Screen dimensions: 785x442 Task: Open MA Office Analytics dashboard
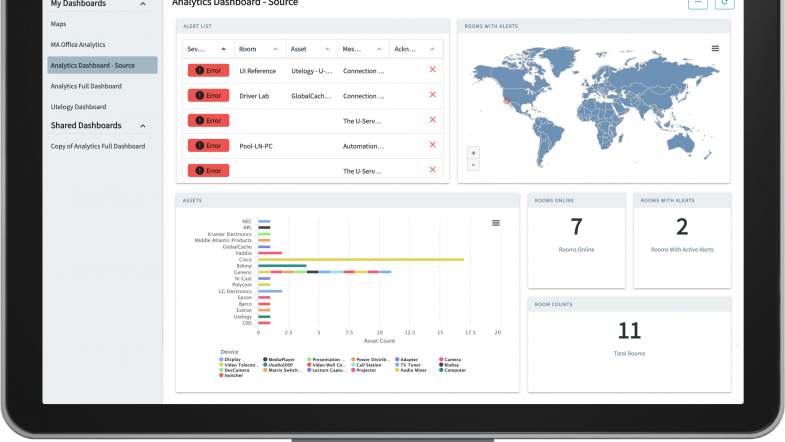(78, 45)
